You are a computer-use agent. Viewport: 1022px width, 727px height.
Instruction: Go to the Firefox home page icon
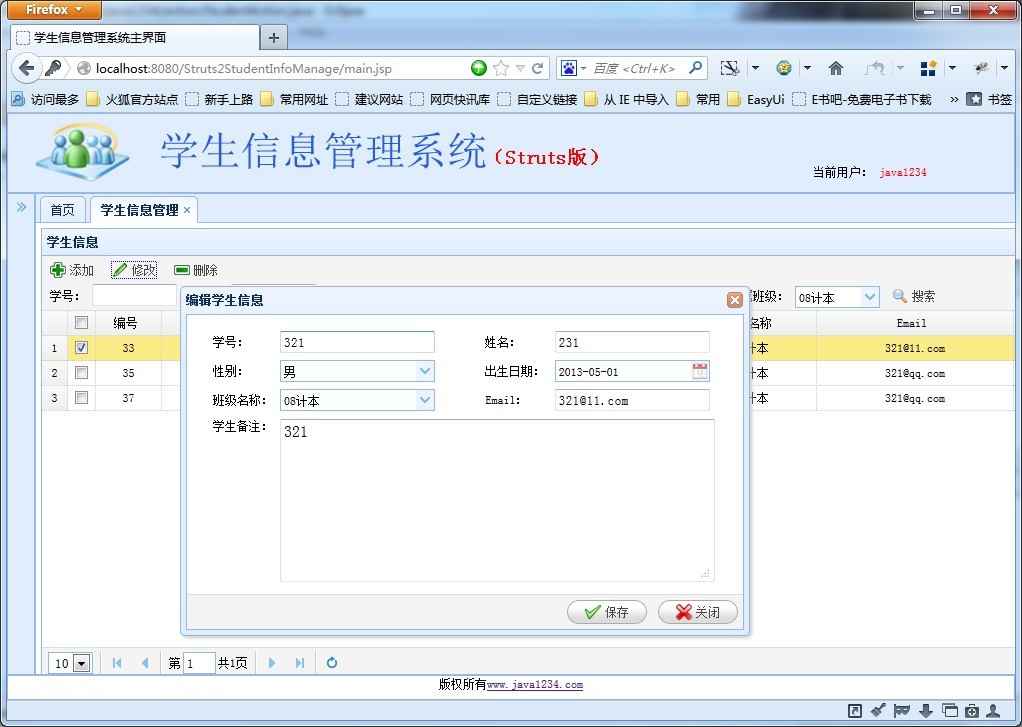pyautogui.click(x=836, y=68)
